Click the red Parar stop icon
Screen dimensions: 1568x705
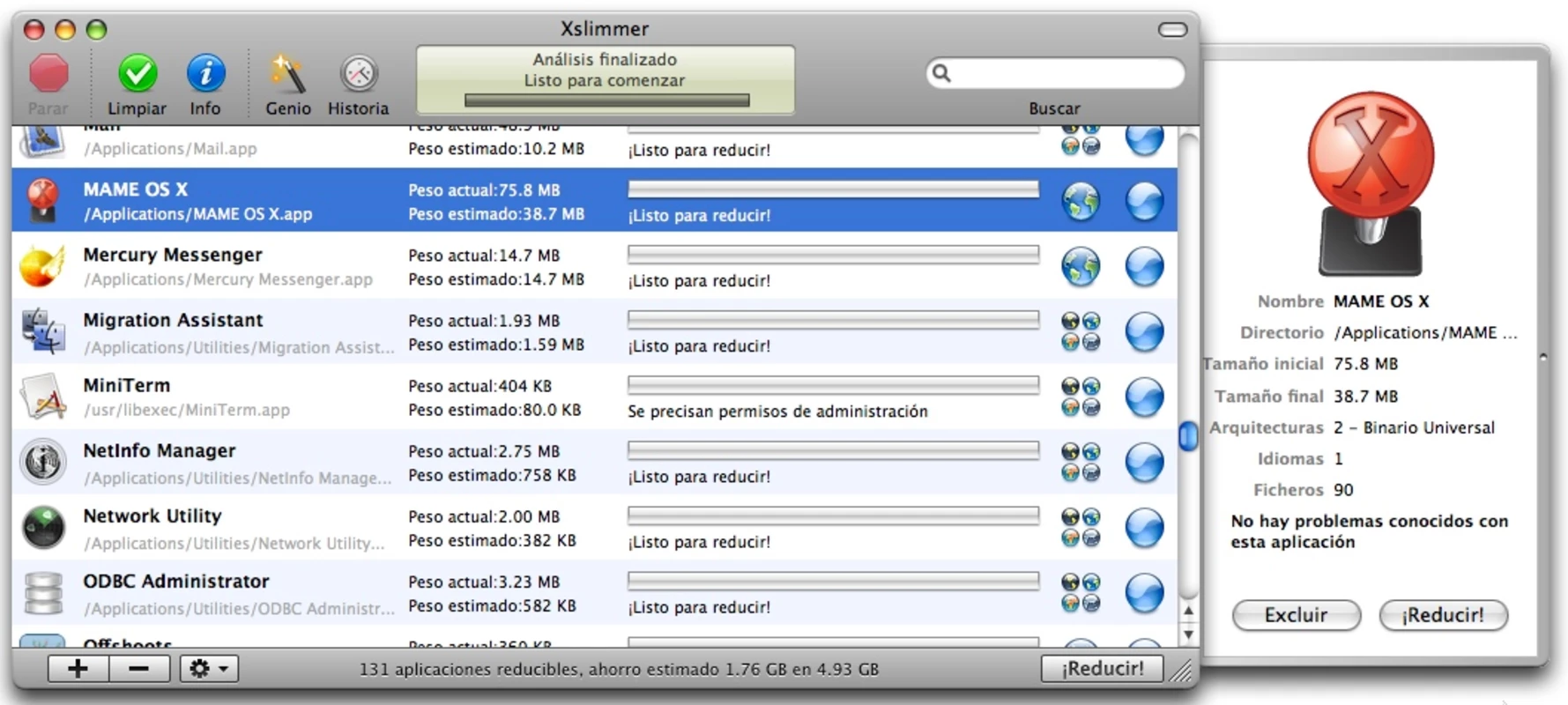tap(48, 74)
